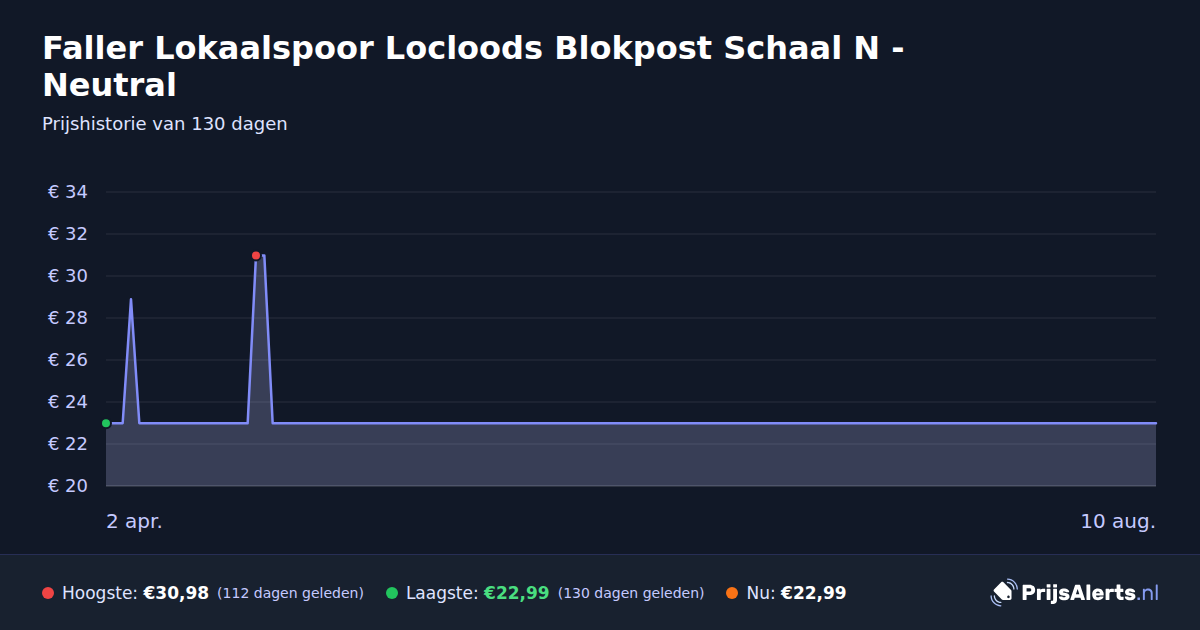Click the green Laagste legend dot

392,593
